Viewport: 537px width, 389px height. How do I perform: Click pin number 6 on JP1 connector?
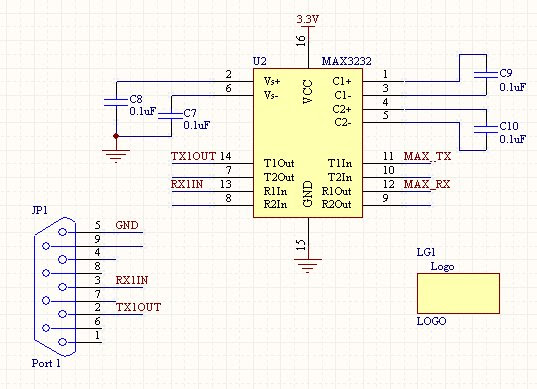[x=98, y=321]
